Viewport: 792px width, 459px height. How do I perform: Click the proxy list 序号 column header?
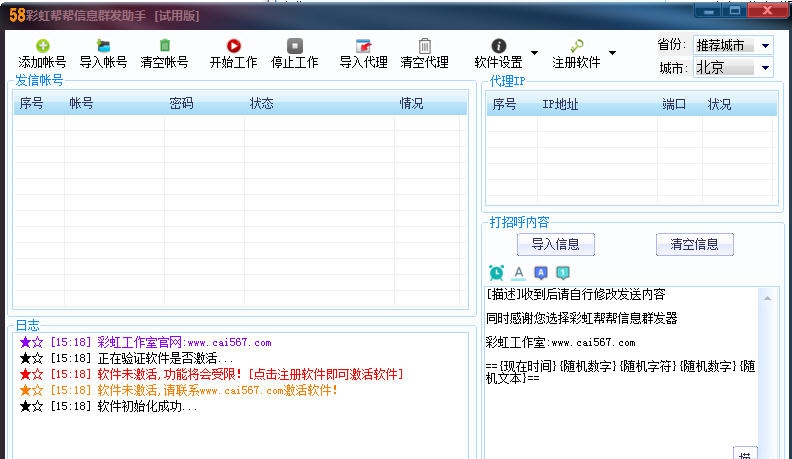[x=512, y=105]
